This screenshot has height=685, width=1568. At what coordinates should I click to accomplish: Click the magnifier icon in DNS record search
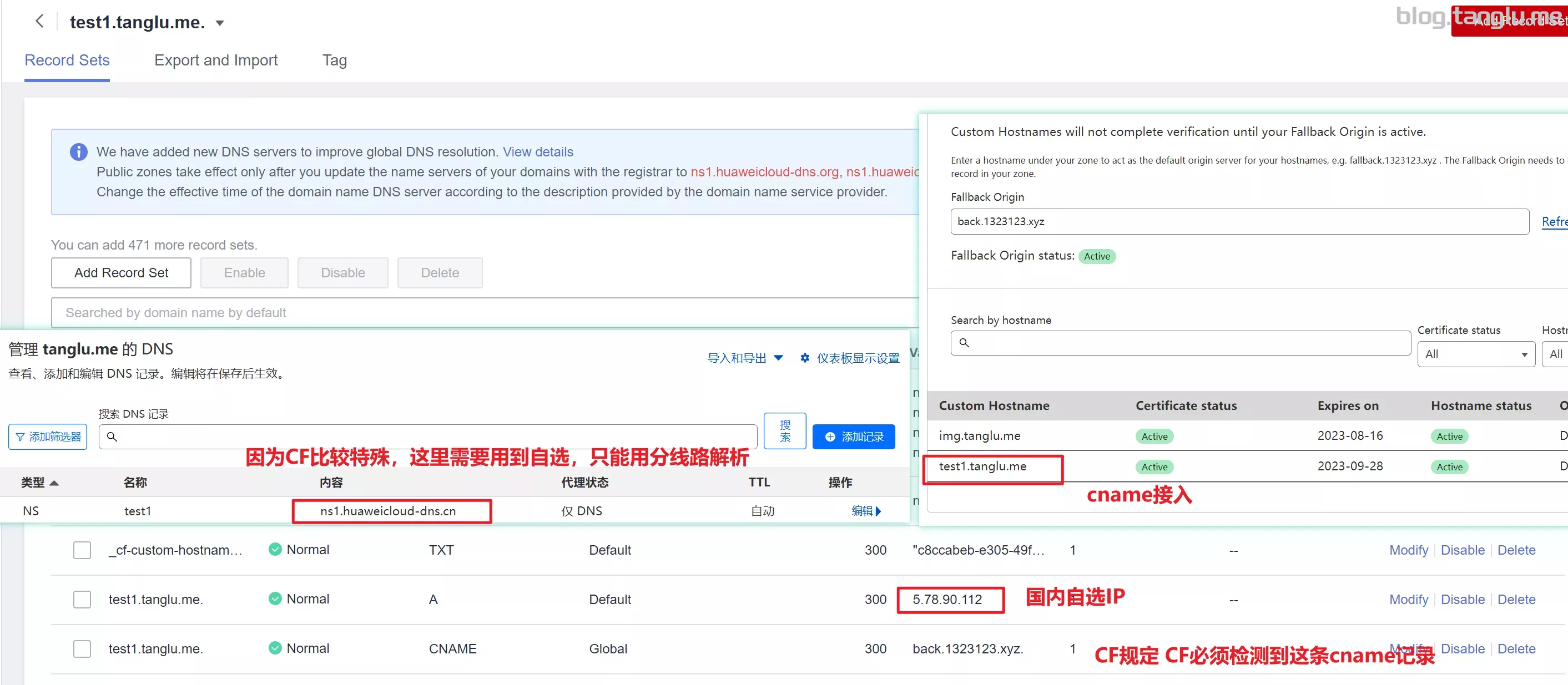pos(112,437)
